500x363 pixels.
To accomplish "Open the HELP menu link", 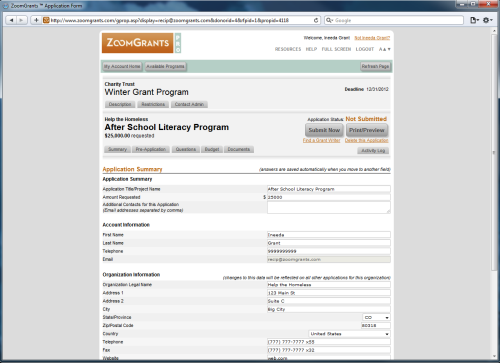I will tap(311, 49).
